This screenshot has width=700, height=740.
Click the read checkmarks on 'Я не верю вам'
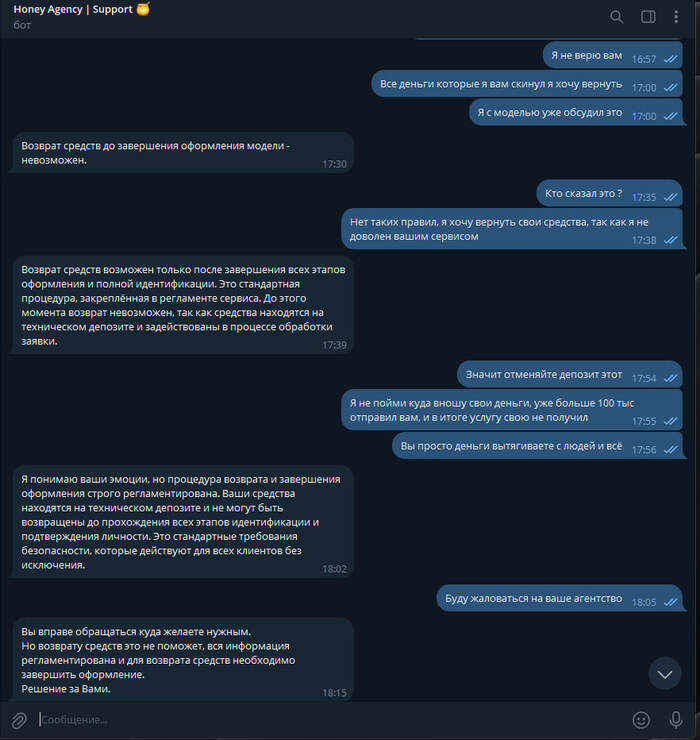(x=670, y=59)
